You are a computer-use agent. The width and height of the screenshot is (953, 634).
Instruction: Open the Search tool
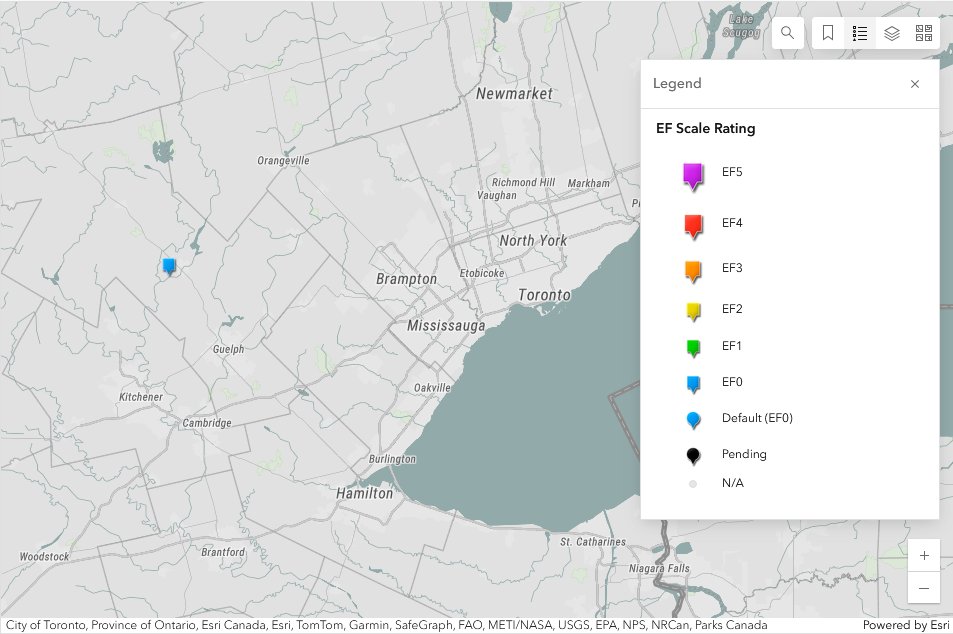(x=787, y=32)
